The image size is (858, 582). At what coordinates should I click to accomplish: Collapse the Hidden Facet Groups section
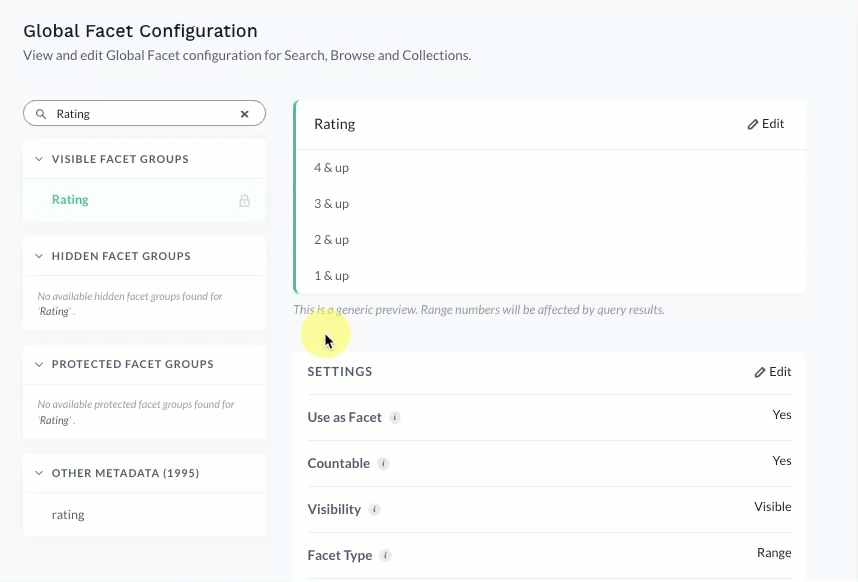pyautogui.click(x=39, y=256)
